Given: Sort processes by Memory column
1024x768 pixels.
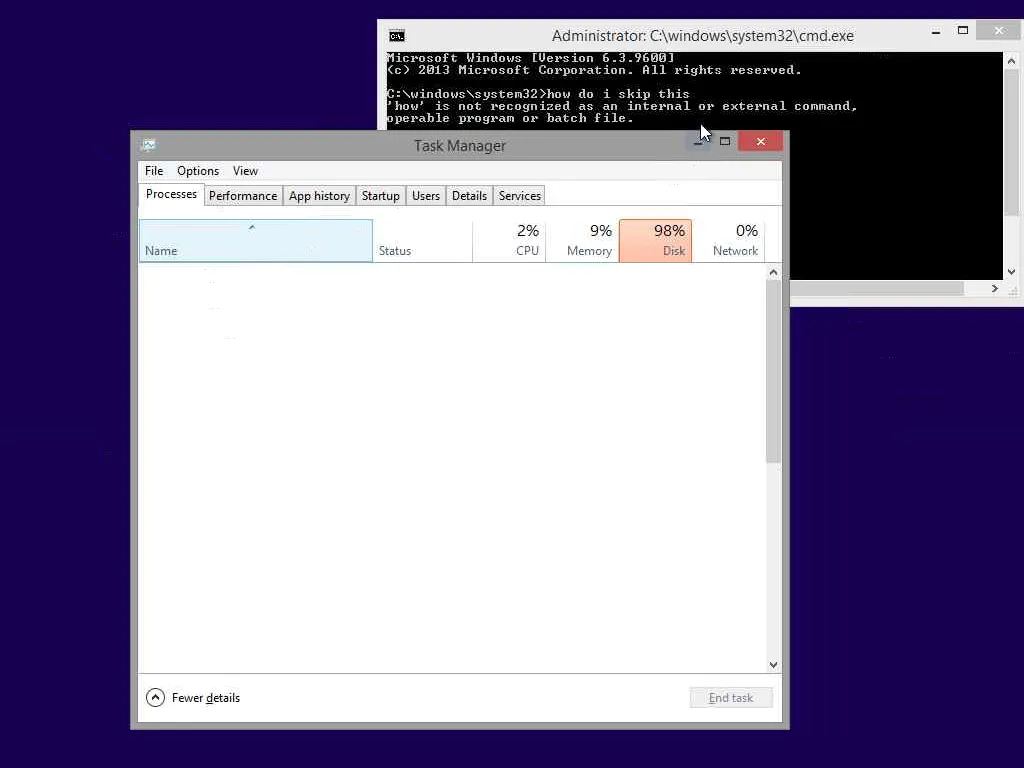Looking at the screenshot, I should (x=582, y=241).
